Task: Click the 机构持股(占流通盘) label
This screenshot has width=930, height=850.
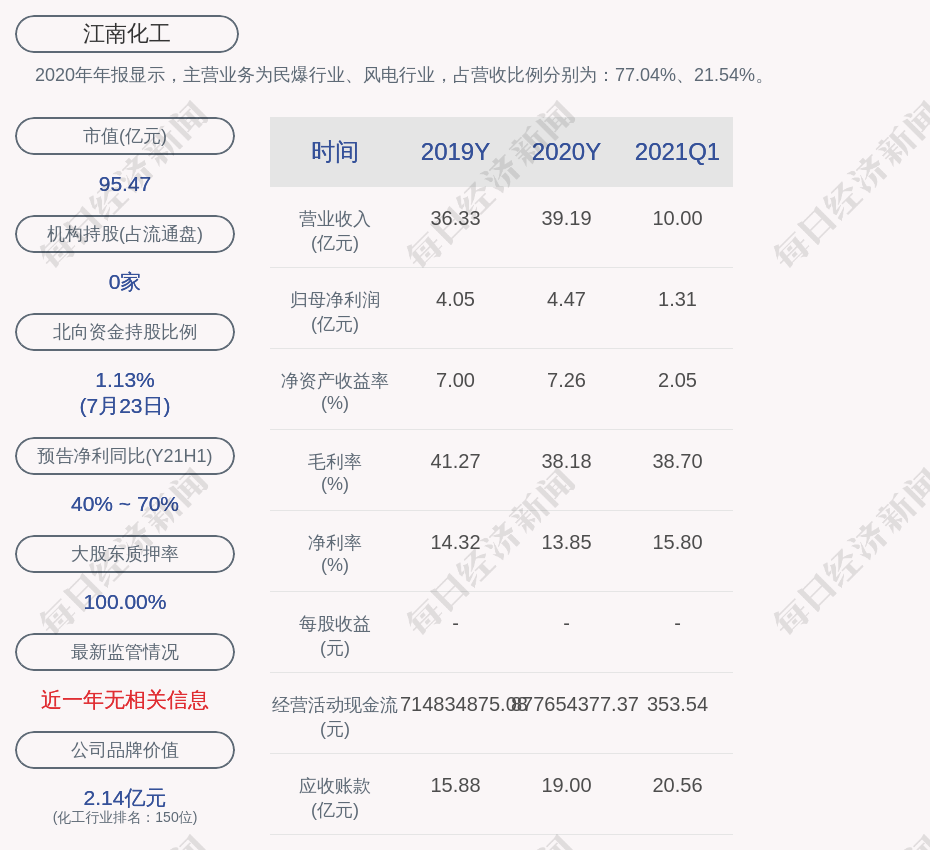Action: click(125, 234)
